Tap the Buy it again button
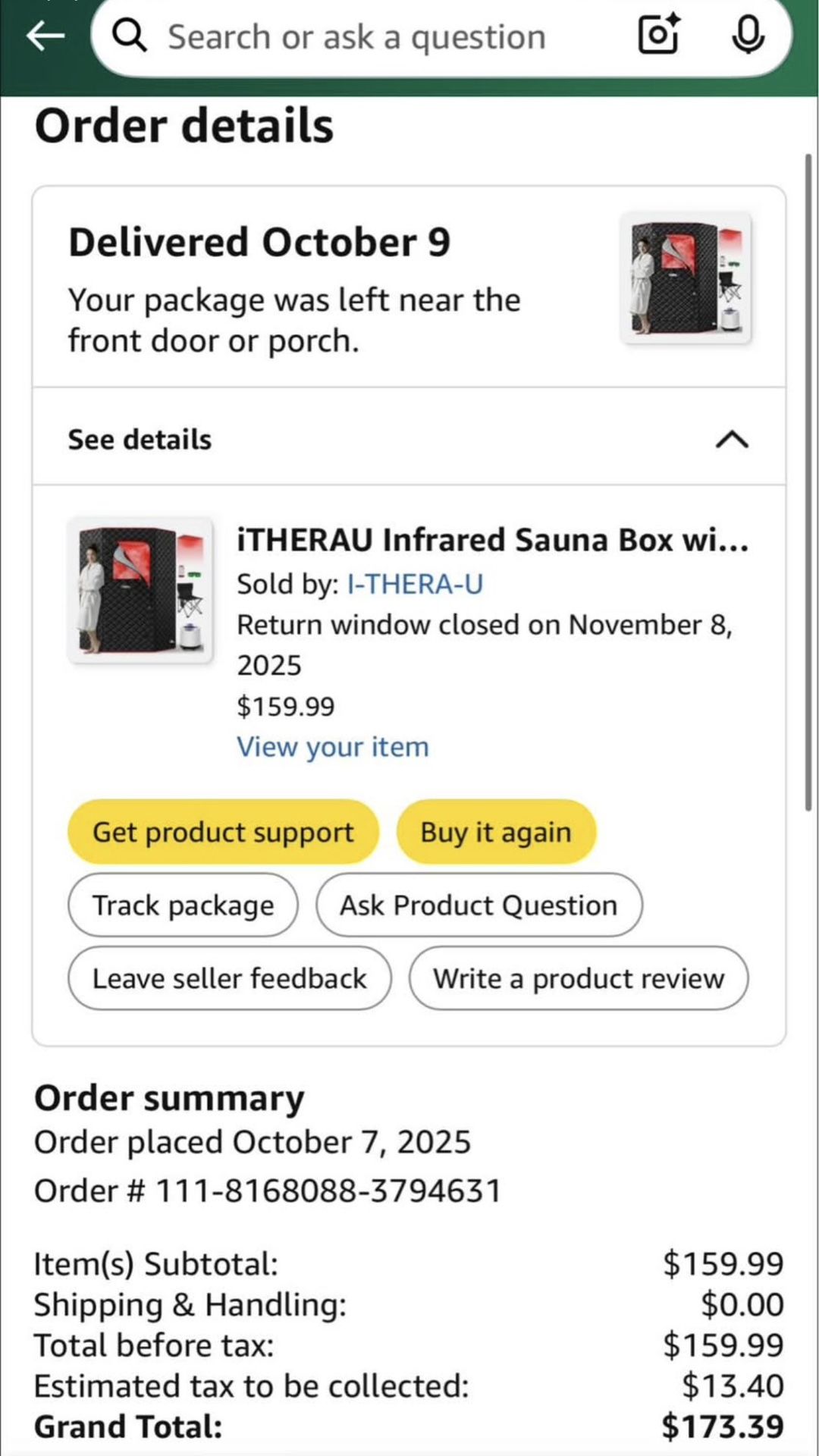The width and height of the screenshot is (819, 1456). [496, 832]
